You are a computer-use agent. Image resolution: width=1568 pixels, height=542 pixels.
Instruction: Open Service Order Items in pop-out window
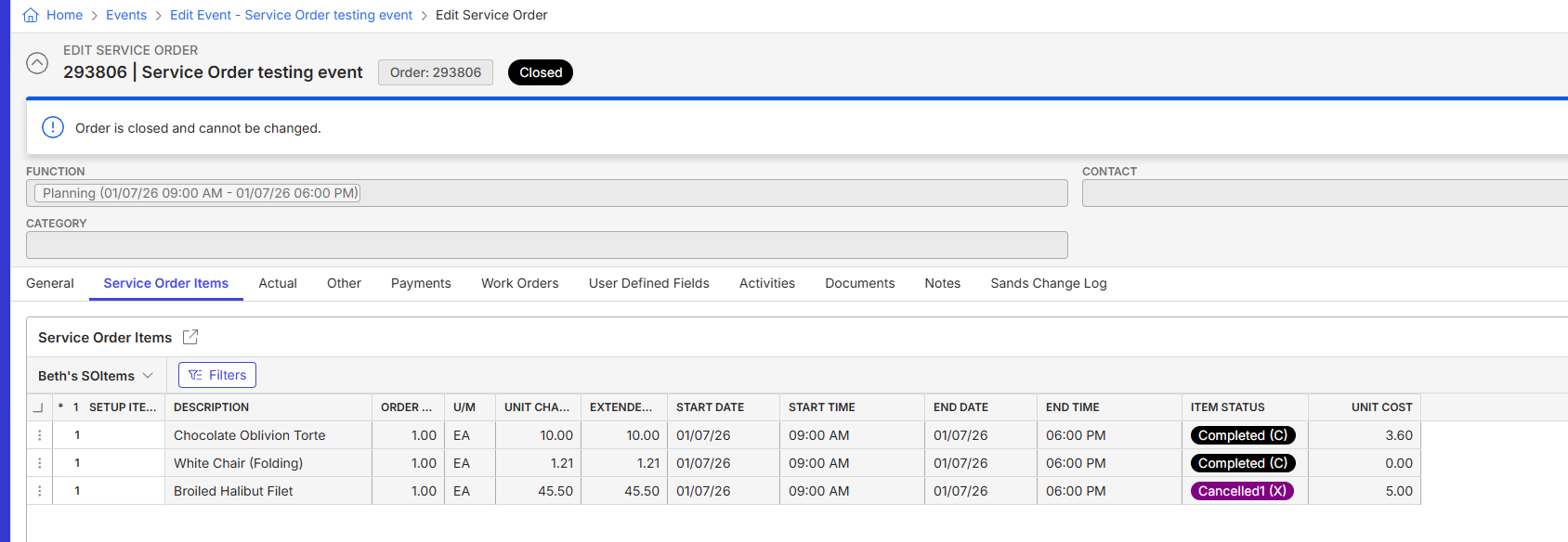coord(190,337)
